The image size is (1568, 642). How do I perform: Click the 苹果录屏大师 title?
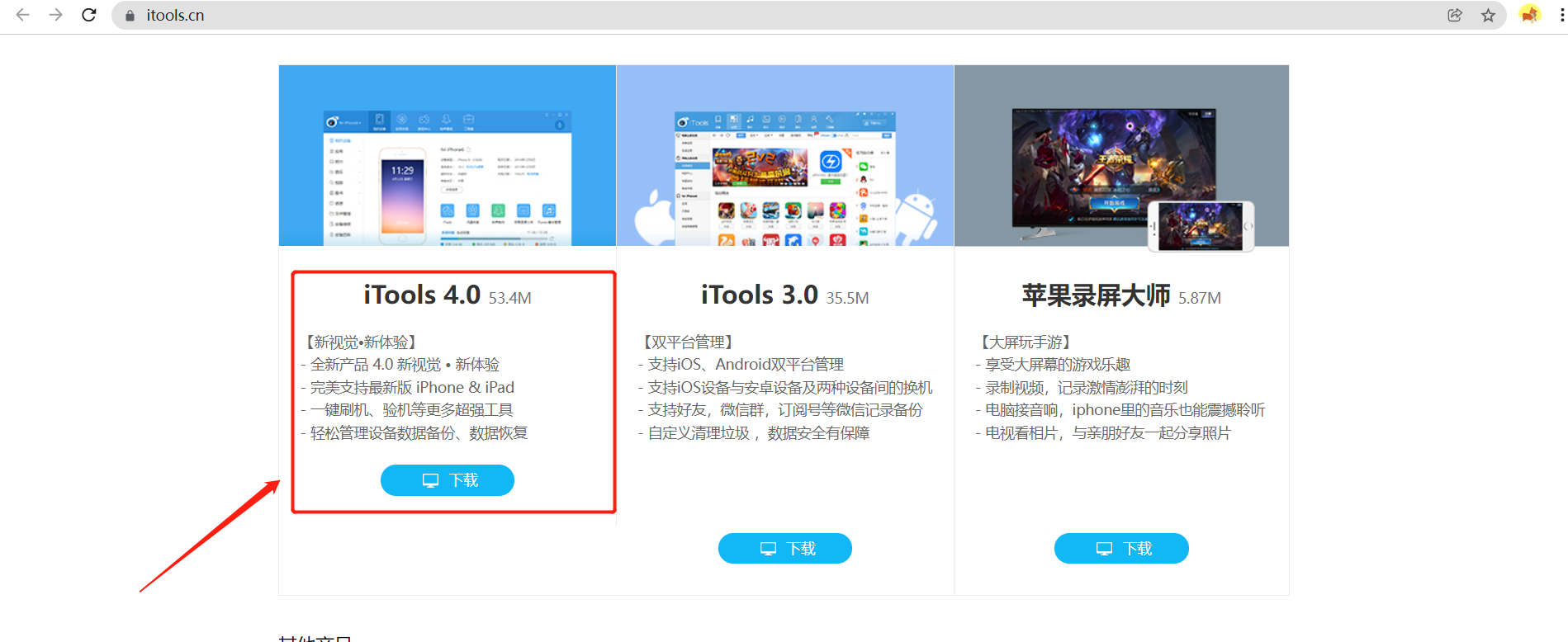(x=1096, y=295)
